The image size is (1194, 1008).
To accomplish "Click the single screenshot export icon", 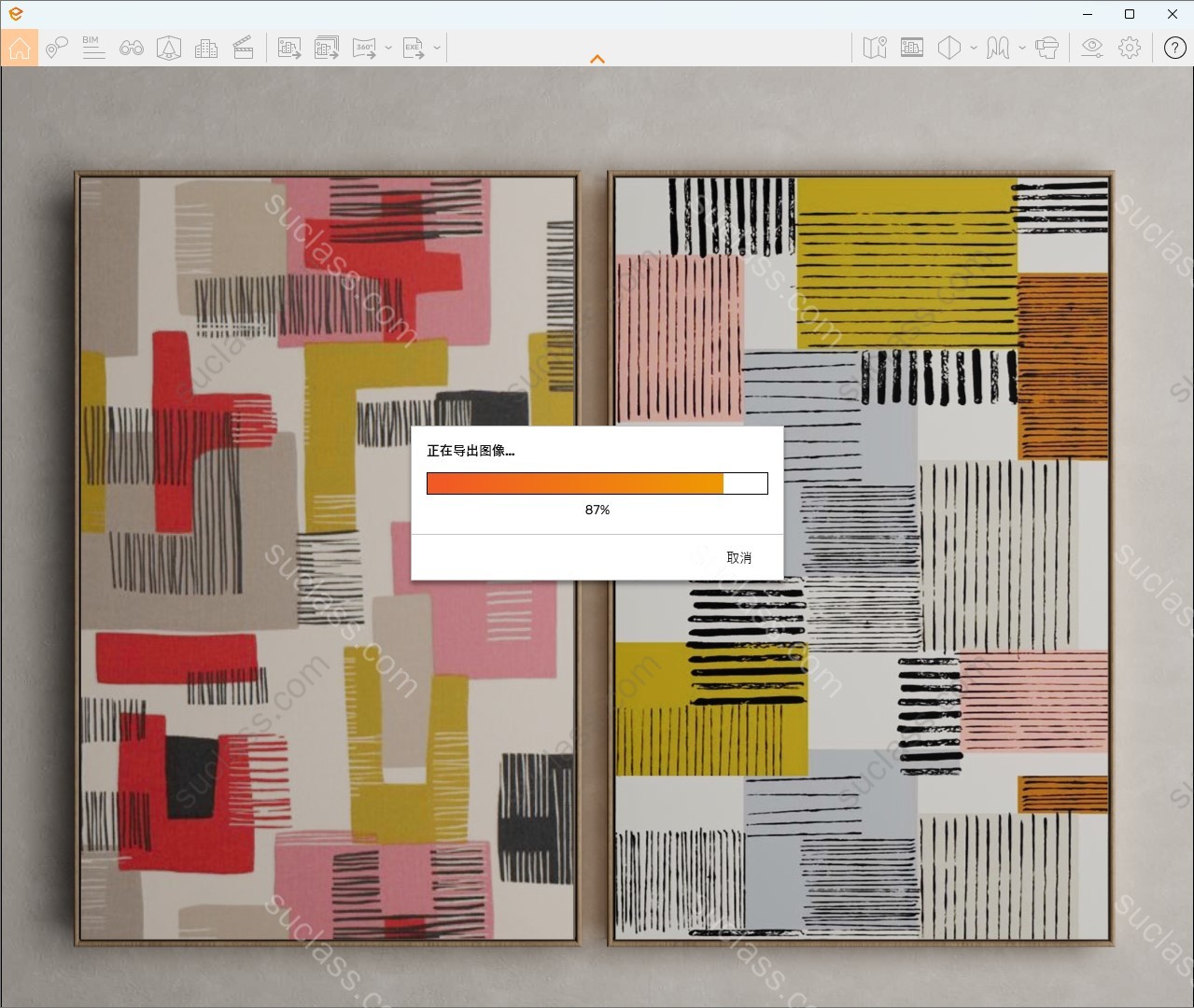I will tap(289, 48).
